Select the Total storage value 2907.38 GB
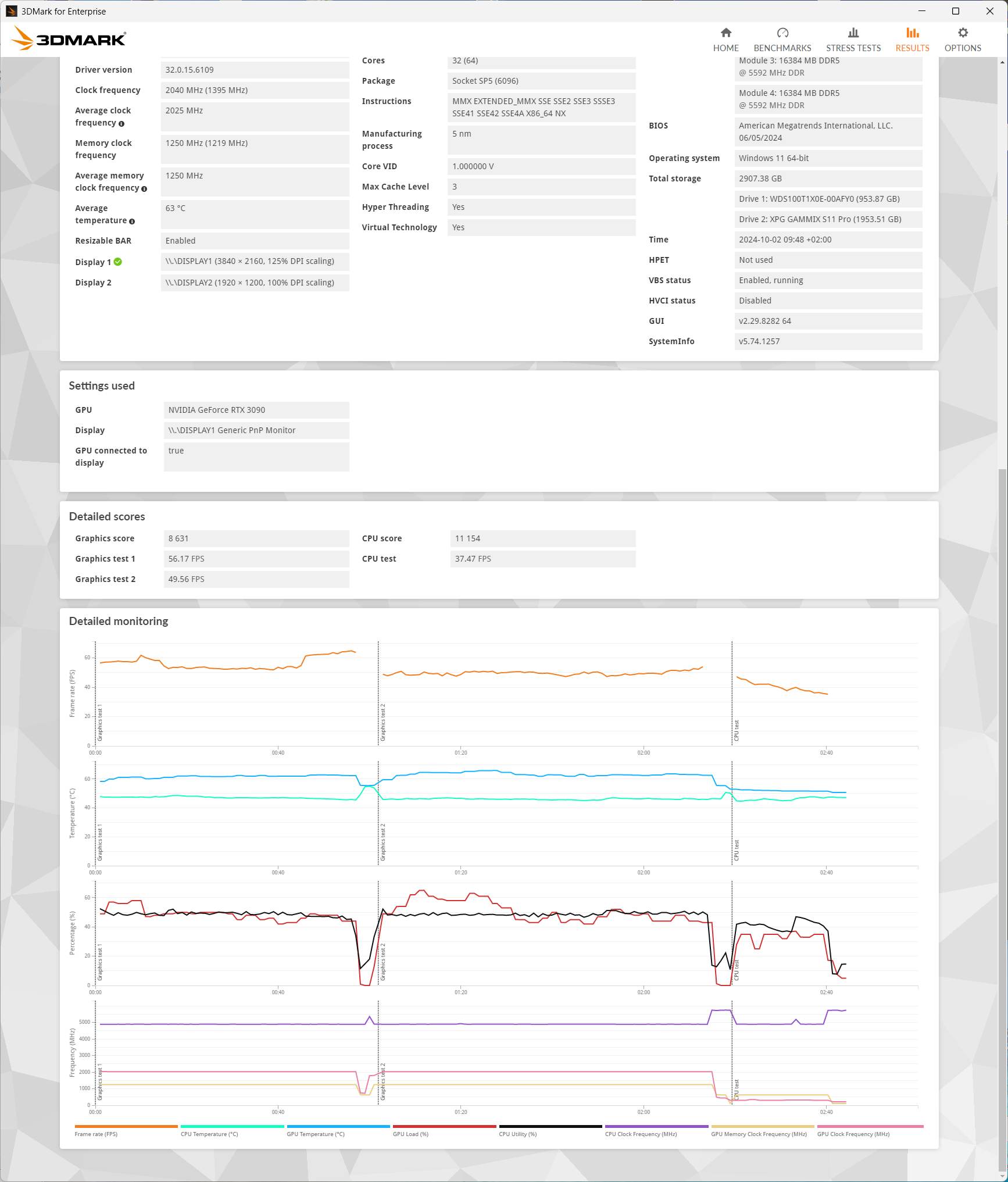1008x1182 pixels. (x=828, y=178)
